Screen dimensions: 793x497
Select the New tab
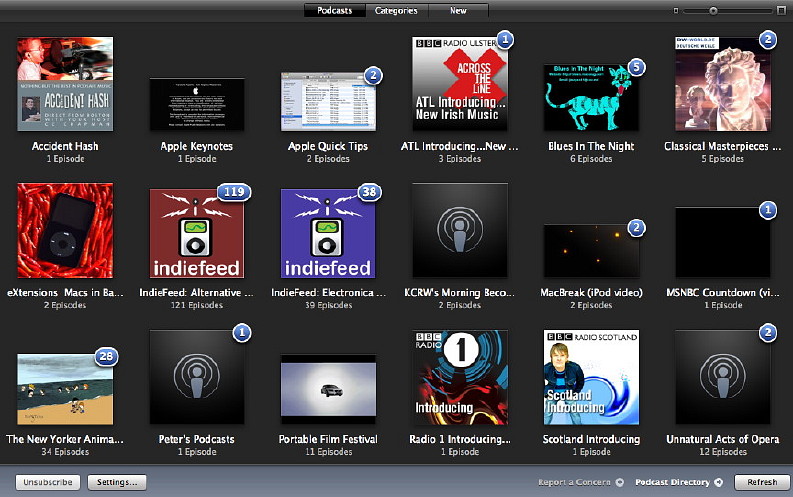point(458,10)
